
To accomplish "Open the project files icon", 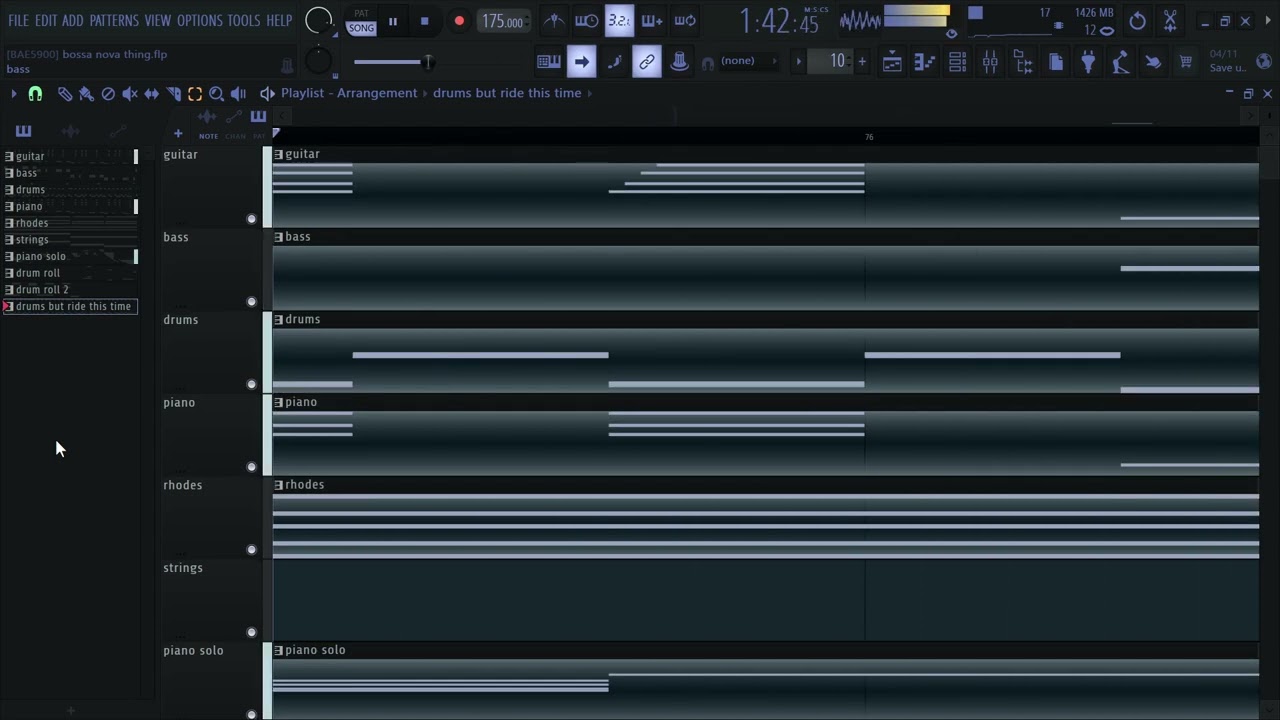I will tap(1056, 62).
